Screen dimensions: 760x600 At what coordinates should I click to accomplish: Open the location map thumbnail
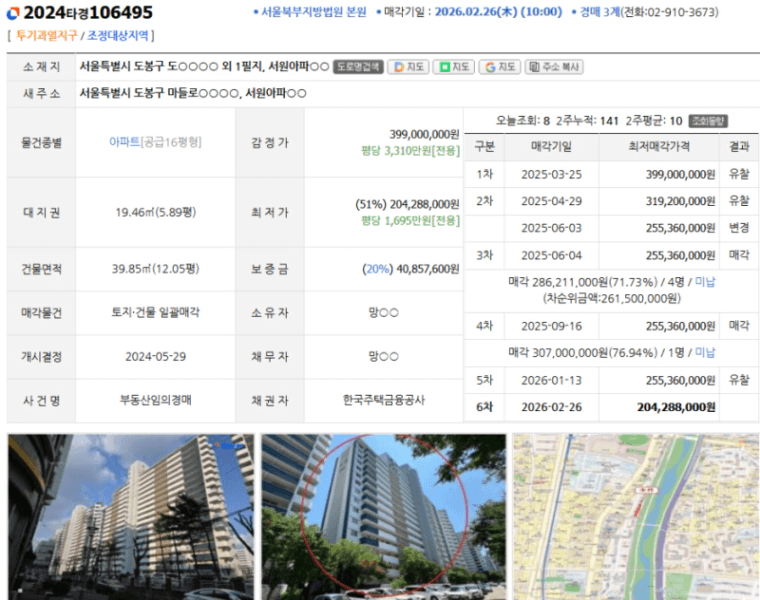tap(635, 516)
